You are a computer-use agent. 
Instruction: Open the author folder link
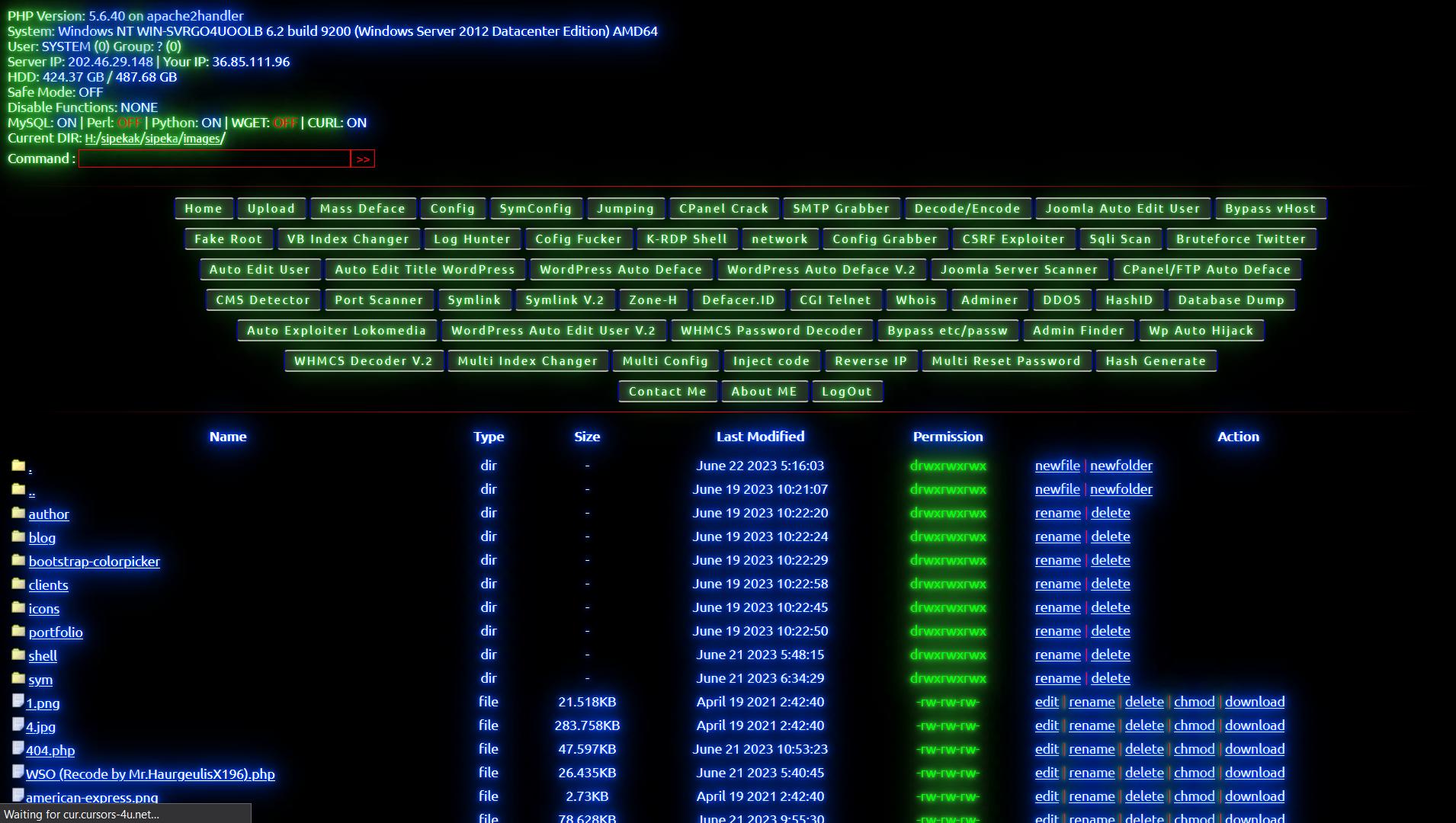click(49, 514)
